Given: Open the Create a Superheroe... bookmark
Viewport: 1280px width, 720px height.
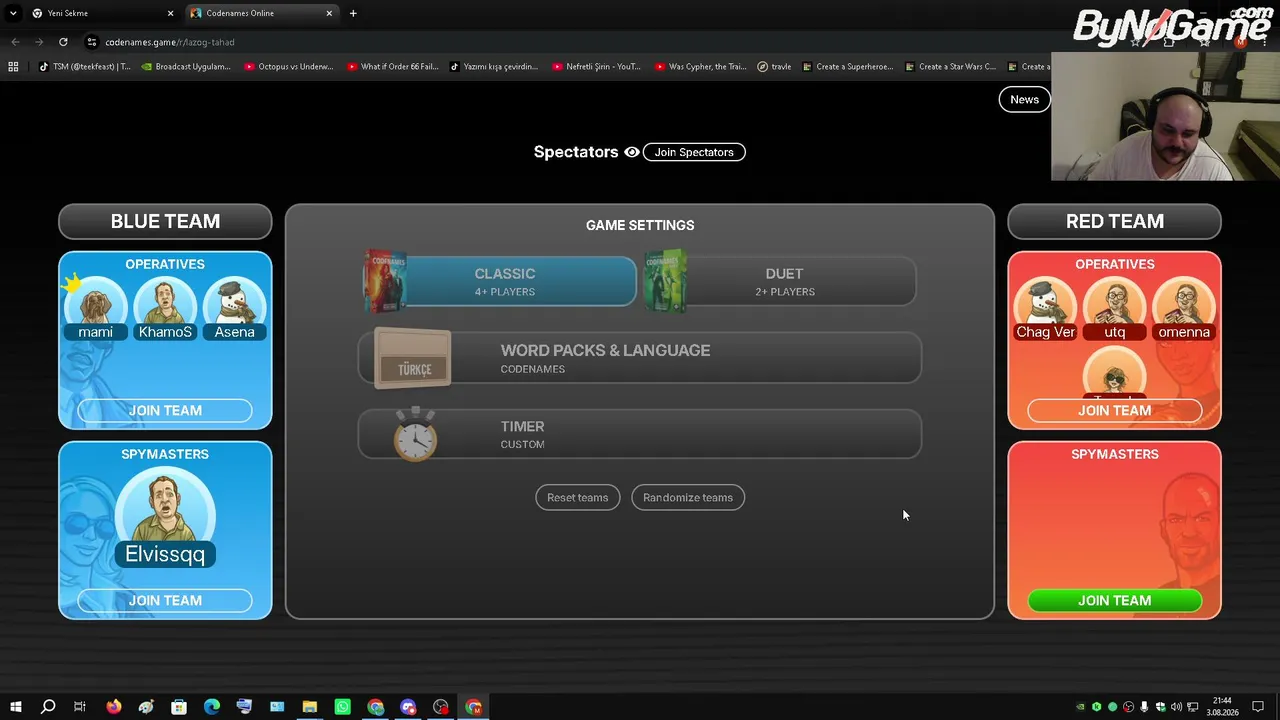Looking at the screenshot, I should click(848, 67).
